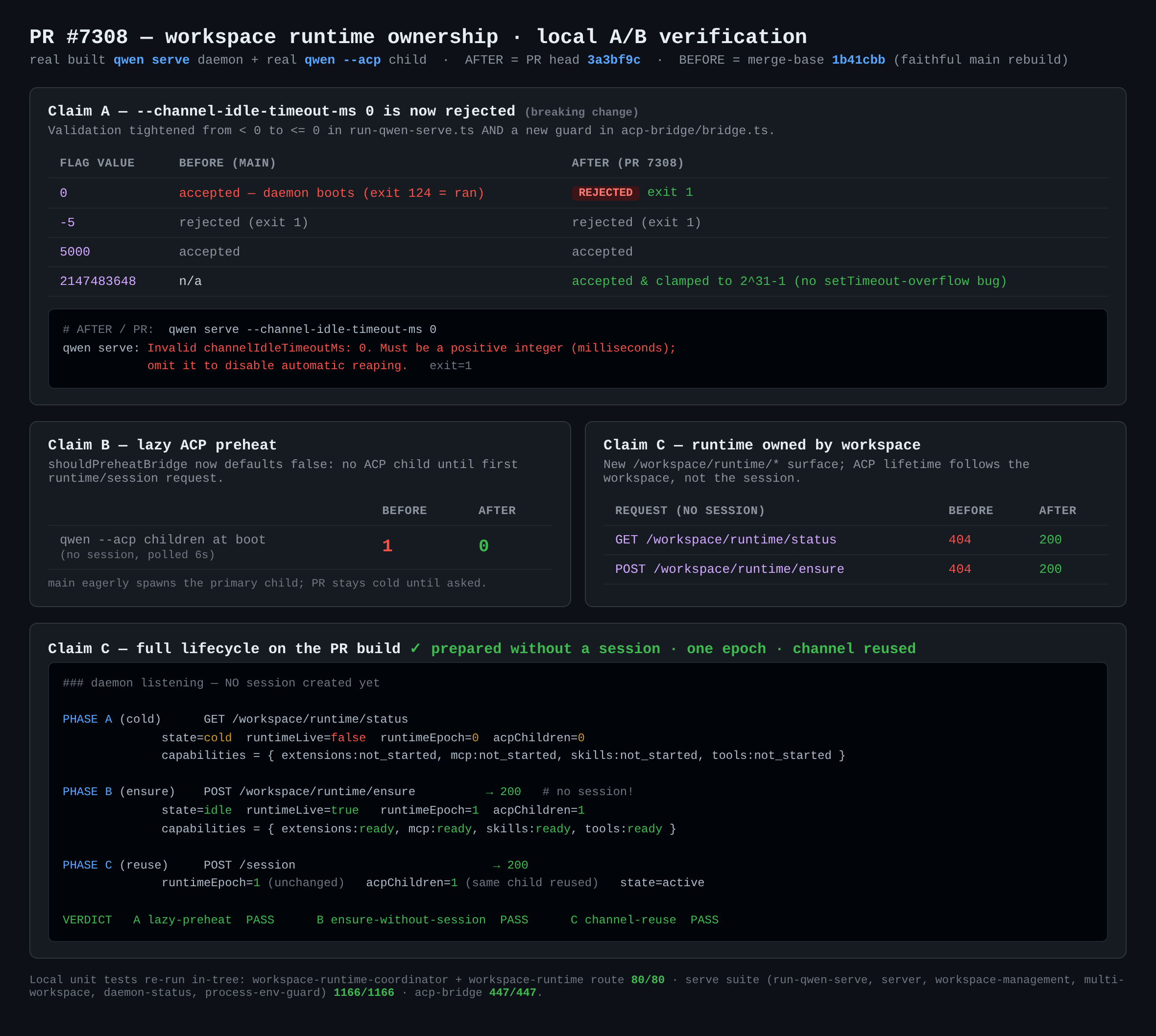Click 'Claim C — full lifecycle on the PR build' heading
Screen dimensions: 1156x1036
(224, 649)
